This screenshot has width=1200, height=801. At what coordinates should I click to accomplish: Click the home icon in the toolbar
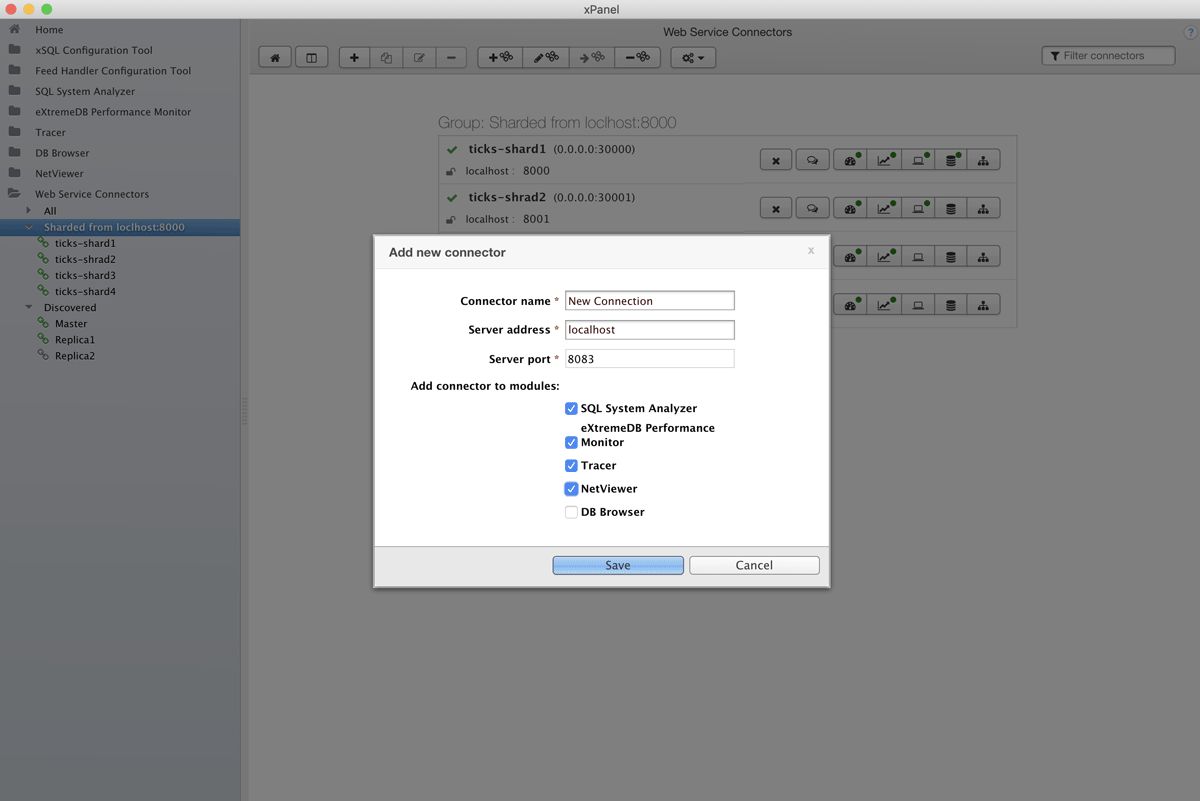coord(275,58)
